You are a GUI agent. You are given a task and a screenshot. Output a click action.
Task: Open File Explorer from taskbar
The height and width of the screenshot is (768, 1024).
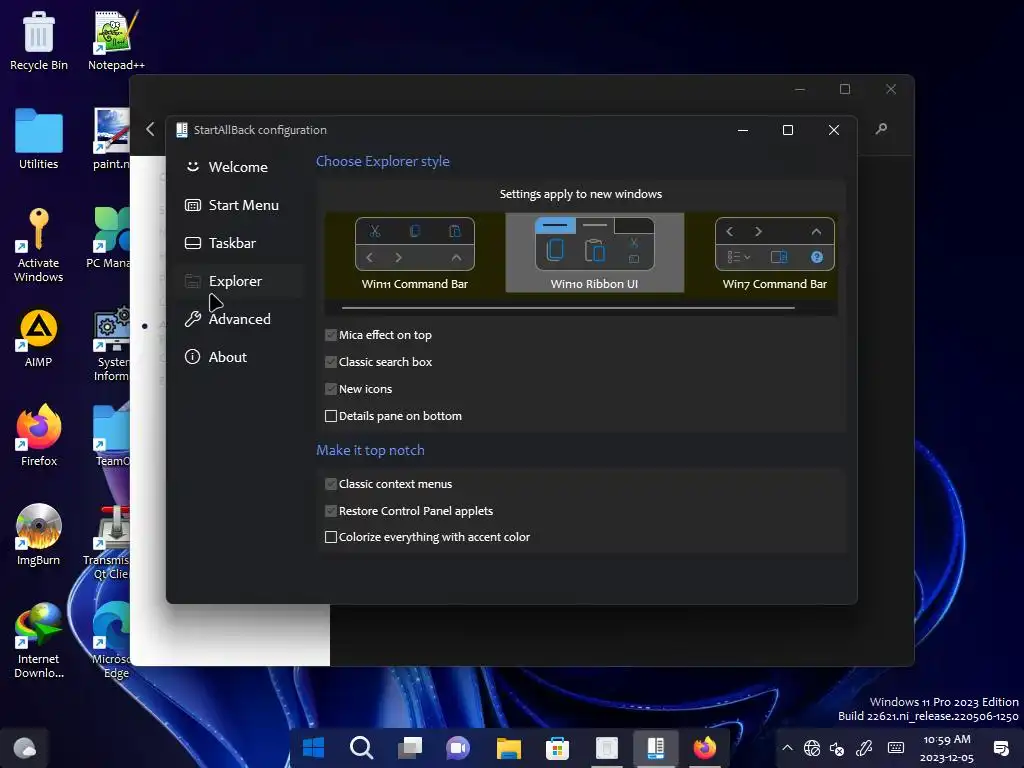pos(508,748)
